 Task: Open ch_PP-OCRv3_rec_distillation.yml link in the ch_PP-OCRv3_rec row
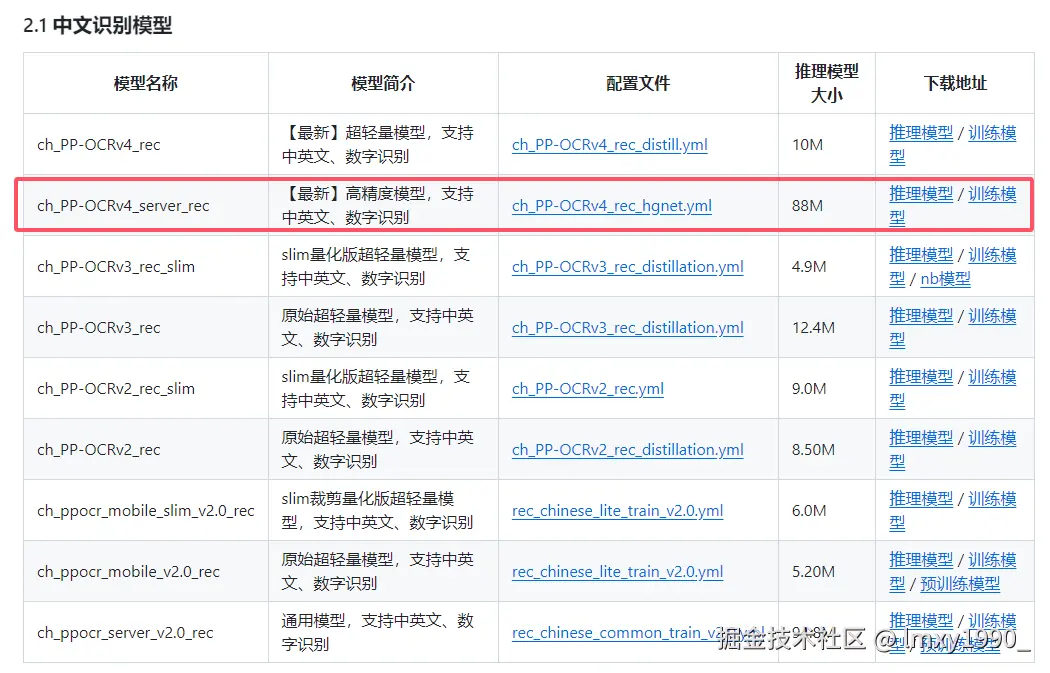pyautogui.click(x=627, y=327)
